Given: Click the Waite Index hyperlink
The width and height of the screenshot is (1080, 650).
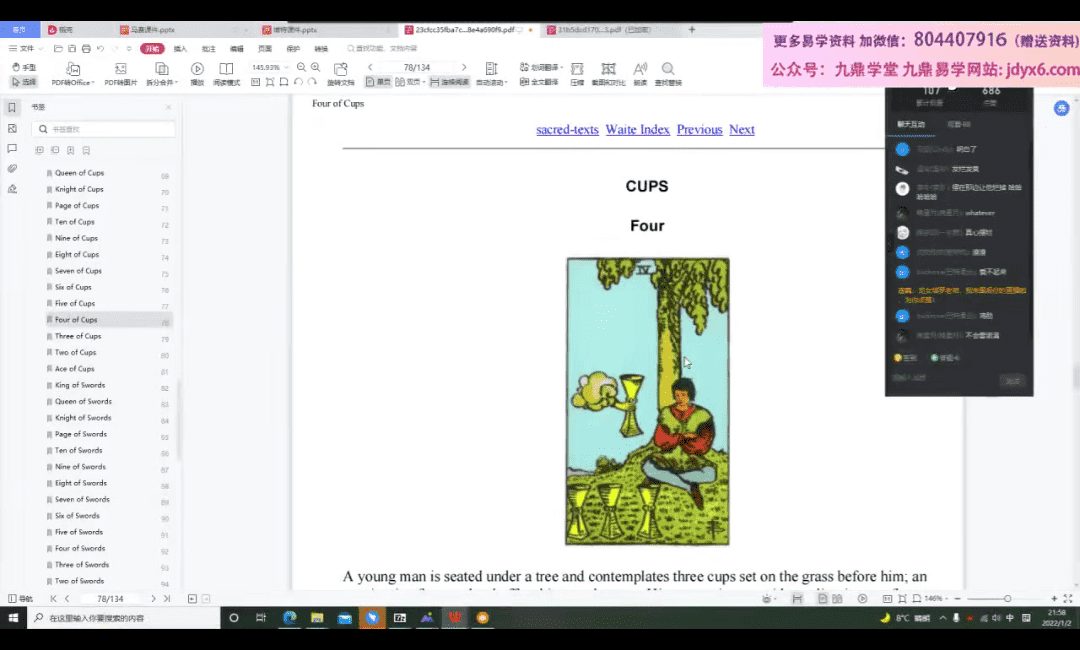Looking at the screenshot, I should 637,129.
